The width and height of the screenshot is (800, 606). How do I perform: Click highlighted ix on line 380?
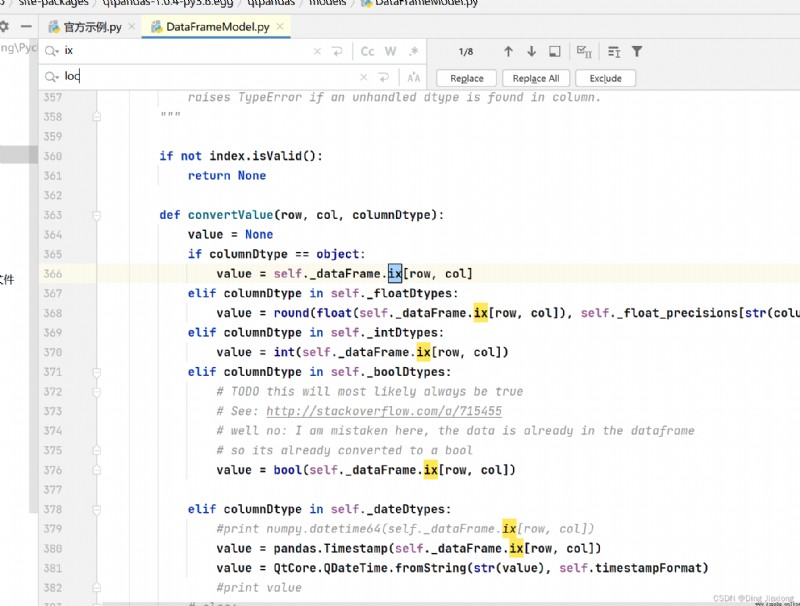click(516, 548)
